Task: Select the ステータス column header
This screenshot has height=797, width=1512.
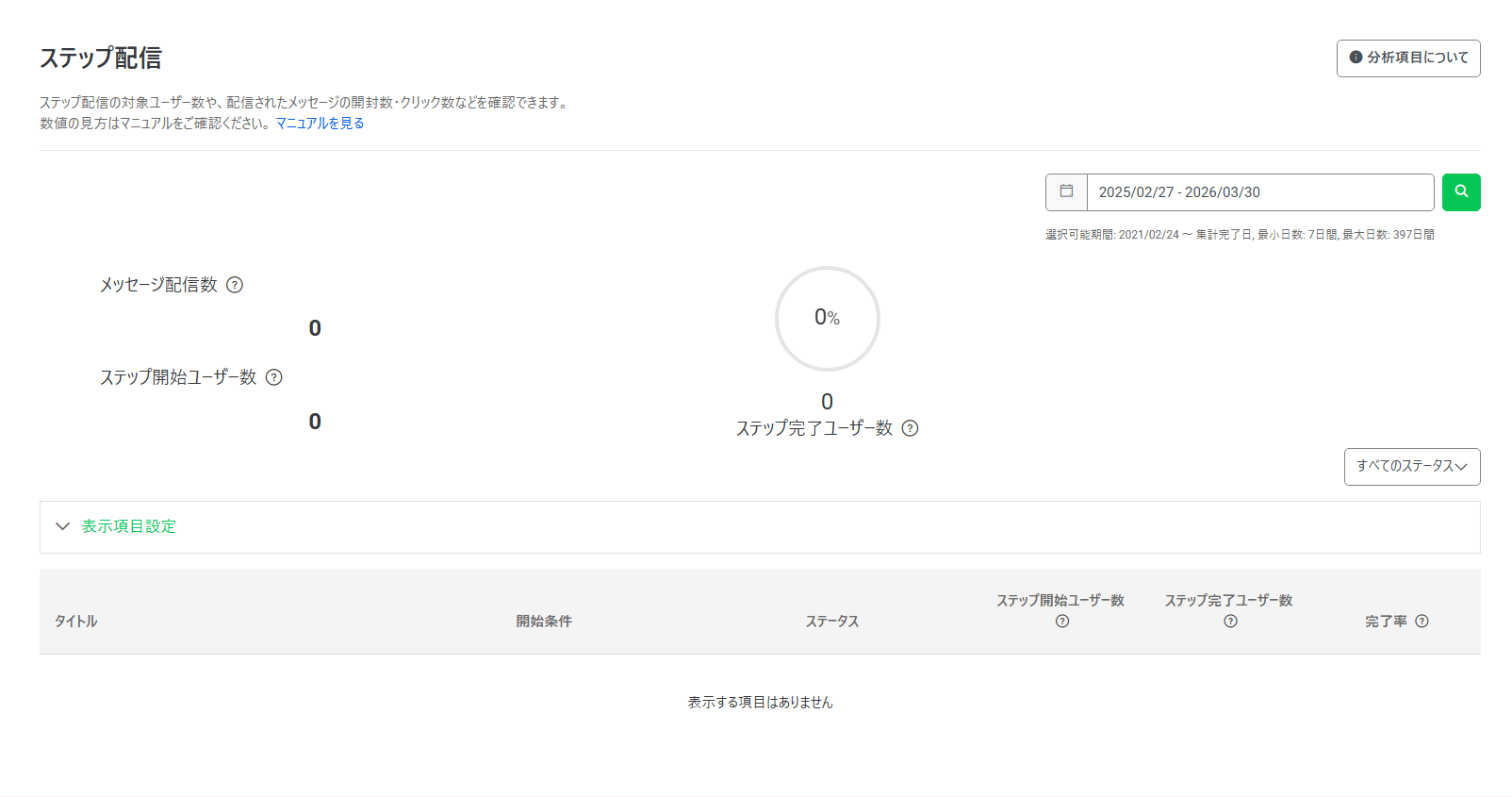Action: point(831,621)
